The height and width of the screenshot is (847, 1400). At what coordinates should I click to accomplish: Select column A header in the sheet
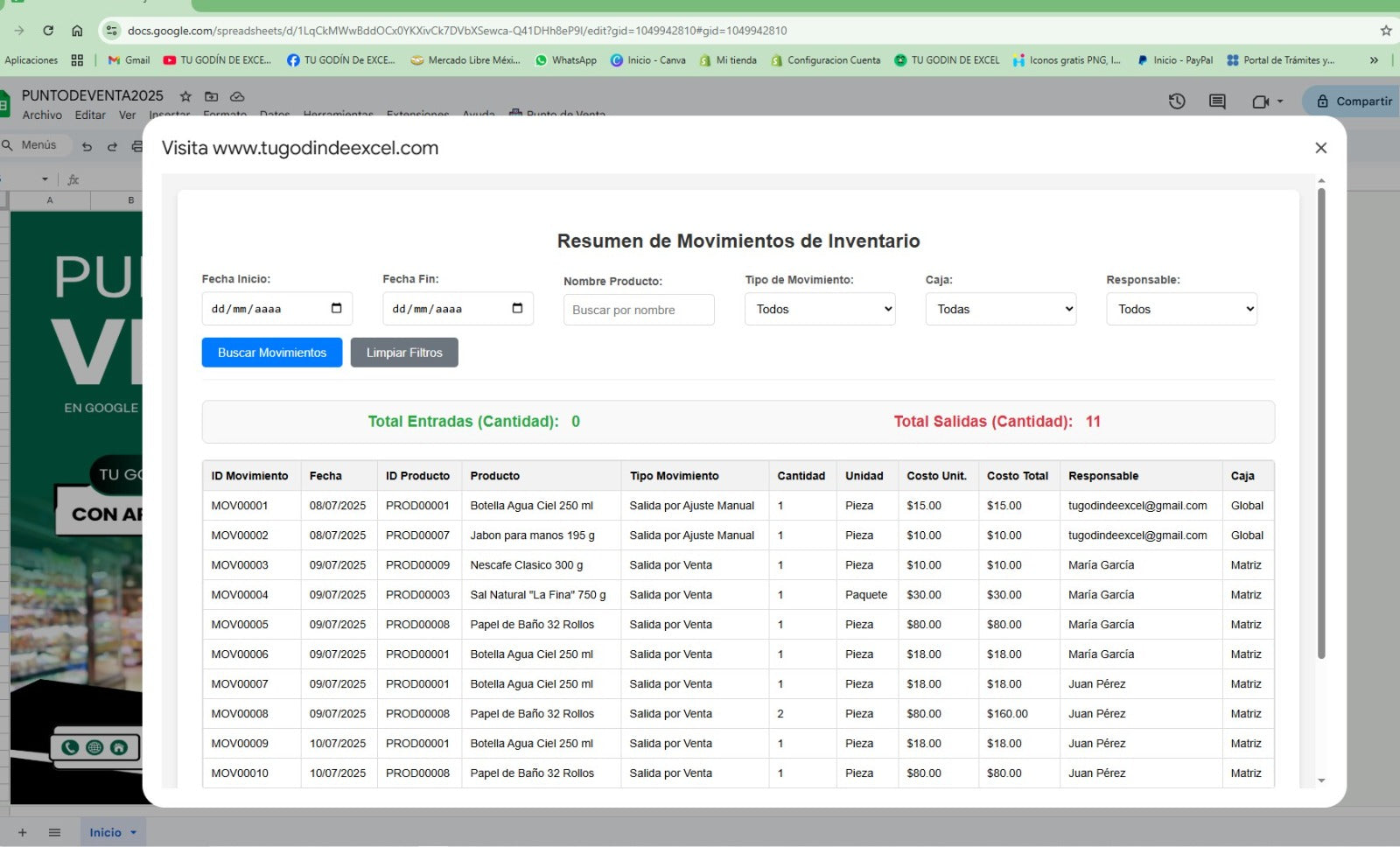click(x=50, y=200)
